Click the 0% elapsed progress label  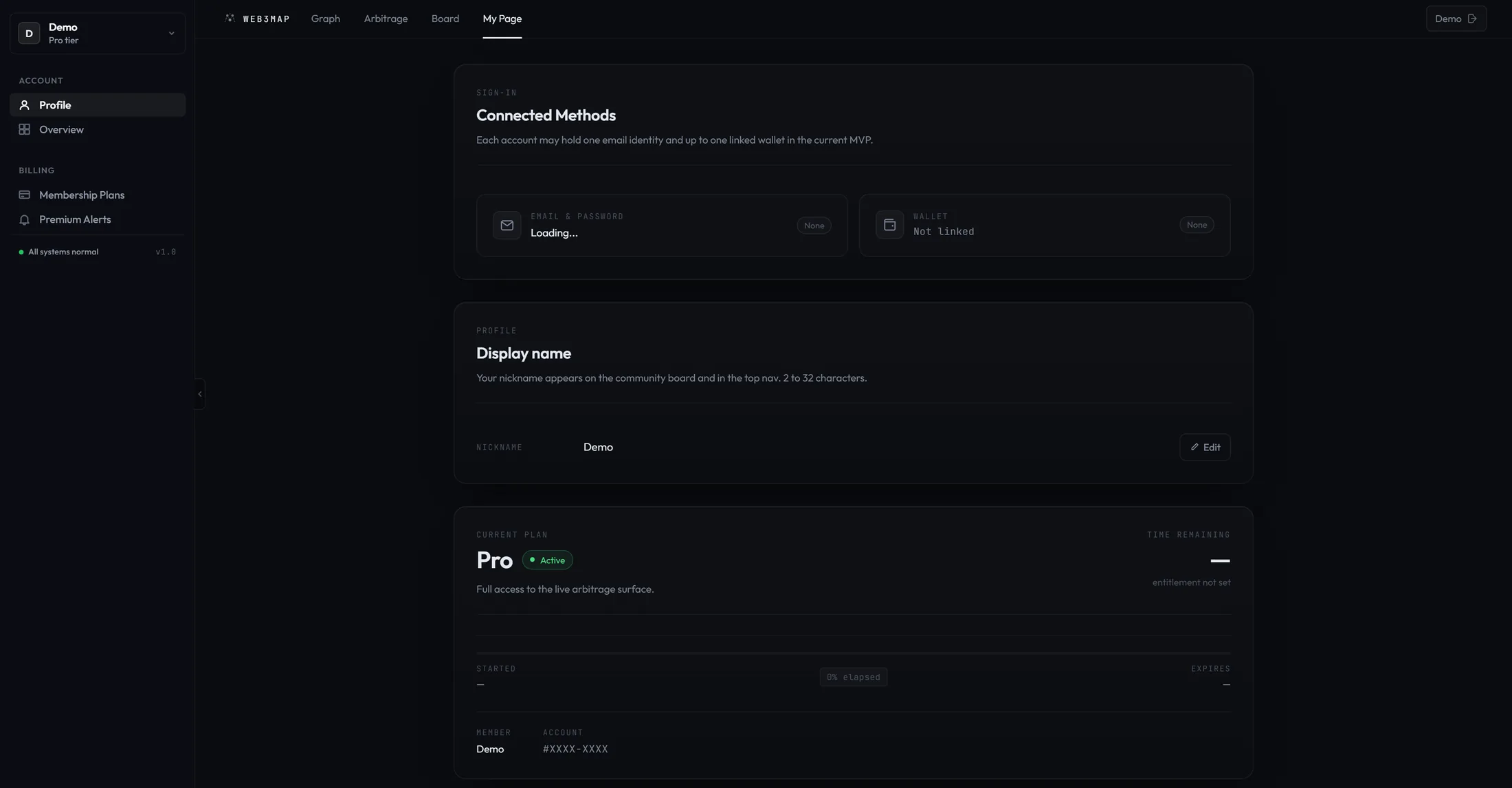click(x=854, y=677)
